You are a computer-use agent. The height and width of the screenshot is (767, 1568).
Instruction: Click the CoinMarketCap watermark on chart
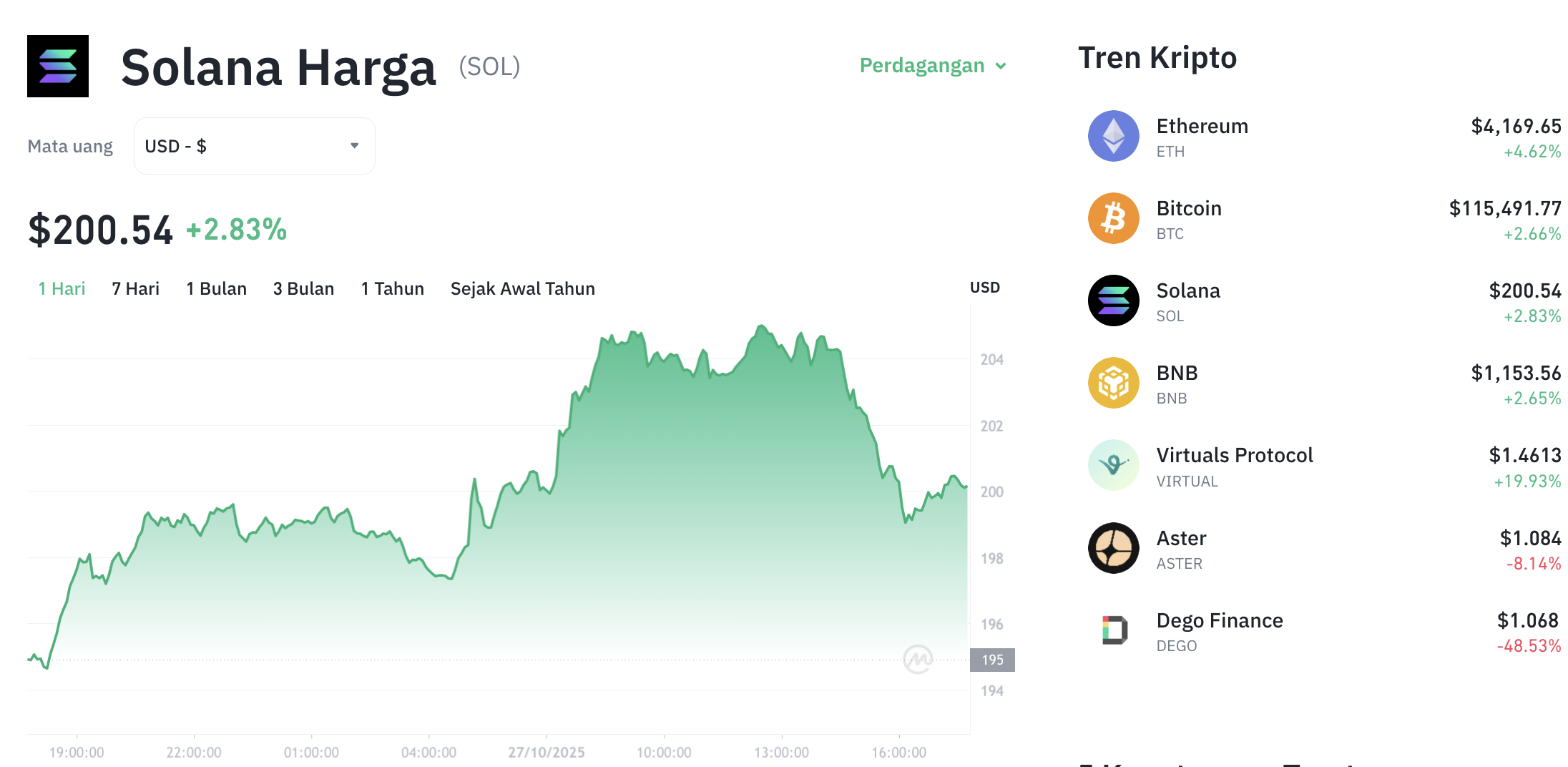918,659
